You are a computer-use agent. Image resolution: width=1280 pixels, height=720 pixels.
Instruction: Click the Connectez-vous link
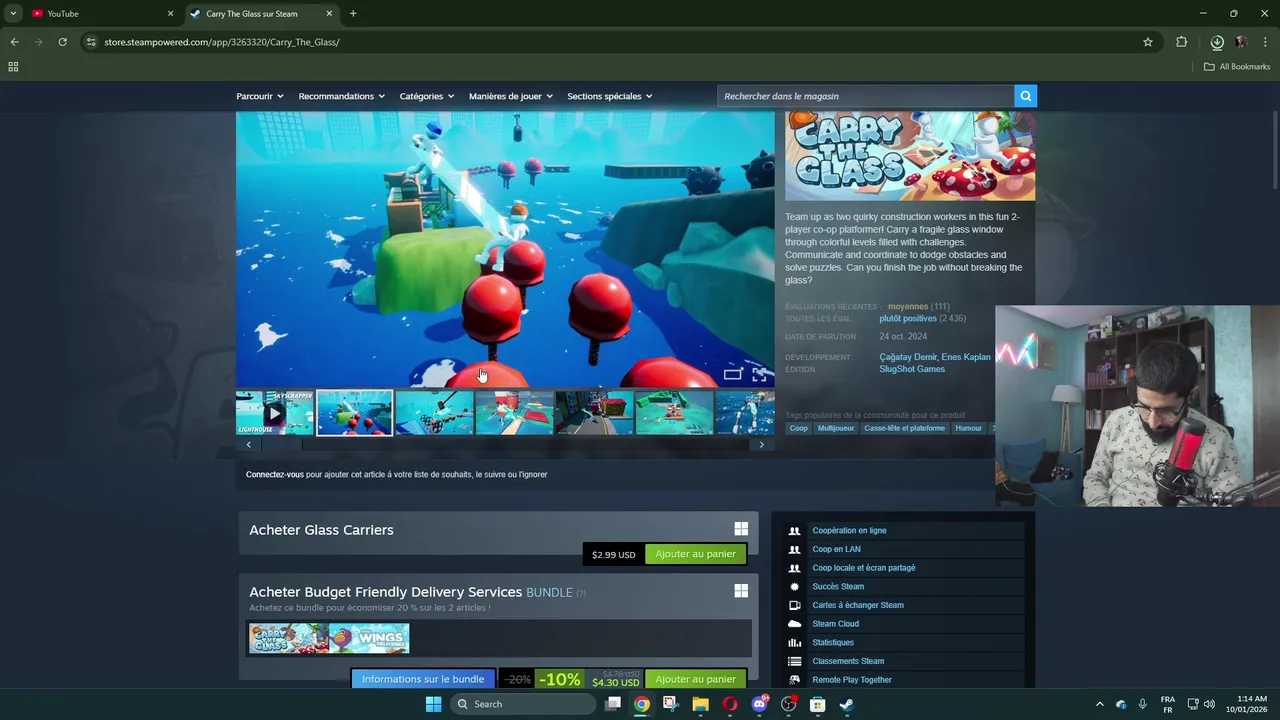275,474
